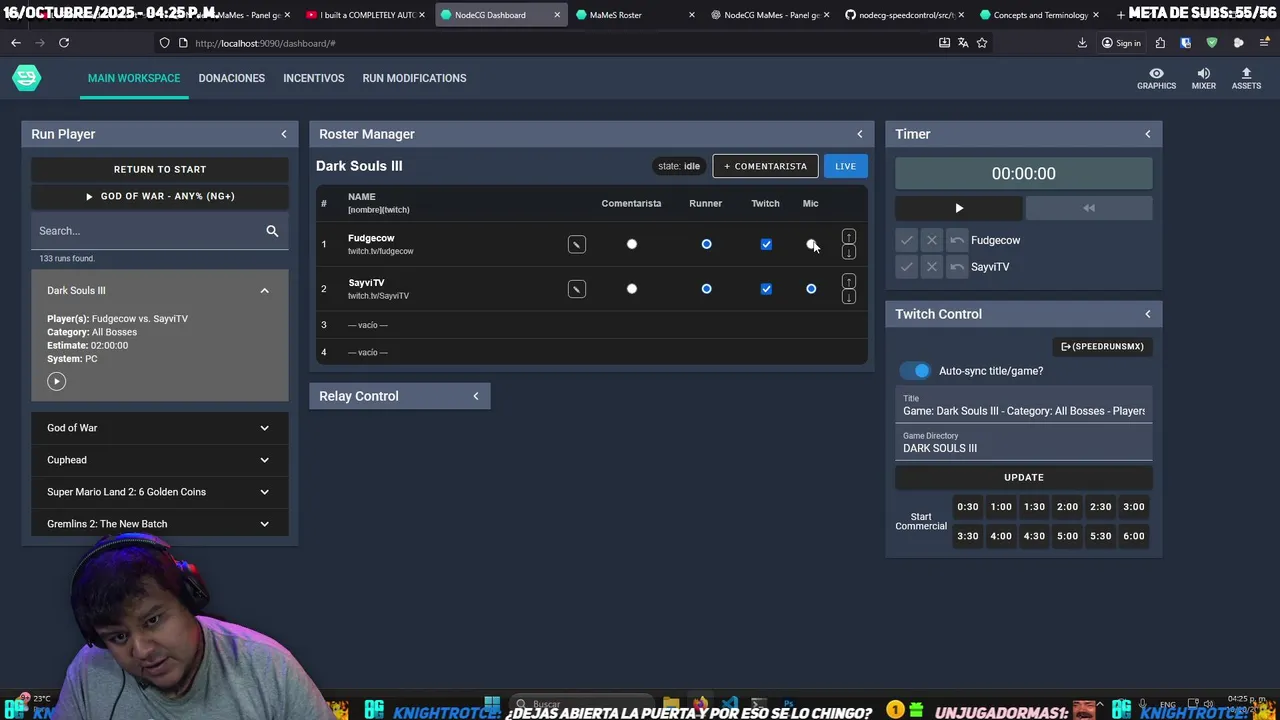The height and width of the screenshot is (720, 1280).
Task: Move SayviTV row down
Action: tap(848, 297)
